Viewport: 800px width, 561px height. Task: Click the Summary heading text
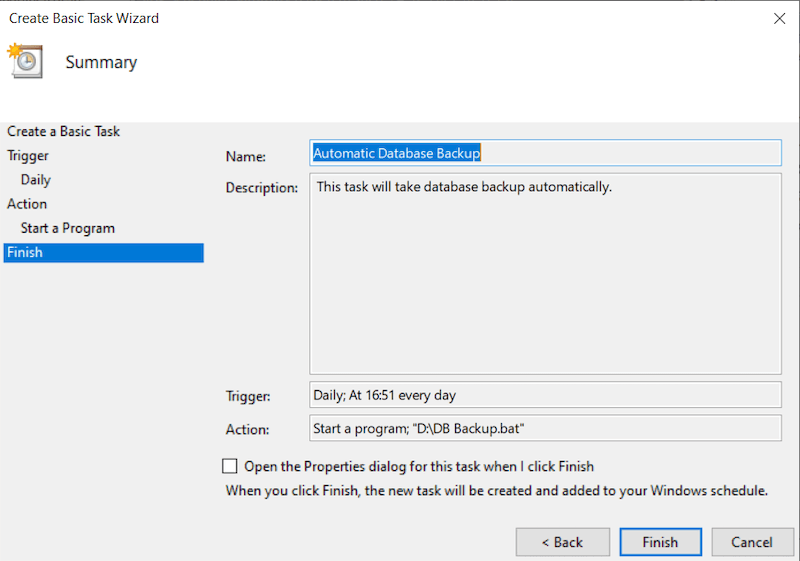pos(101,62)
